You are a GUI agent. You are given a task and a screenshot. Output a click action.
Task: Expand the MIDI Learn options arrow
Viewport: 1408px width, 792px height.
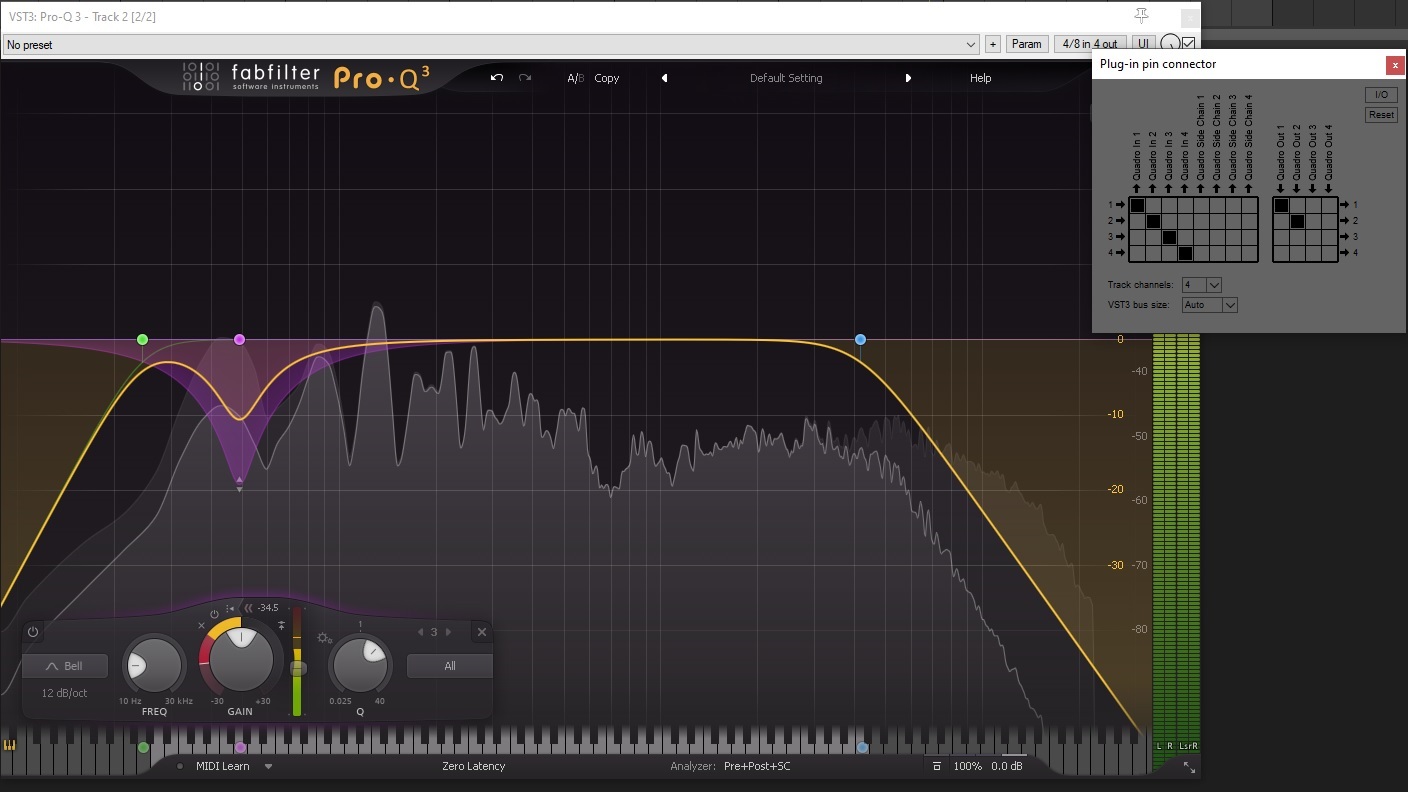click(x=267, y=766)
